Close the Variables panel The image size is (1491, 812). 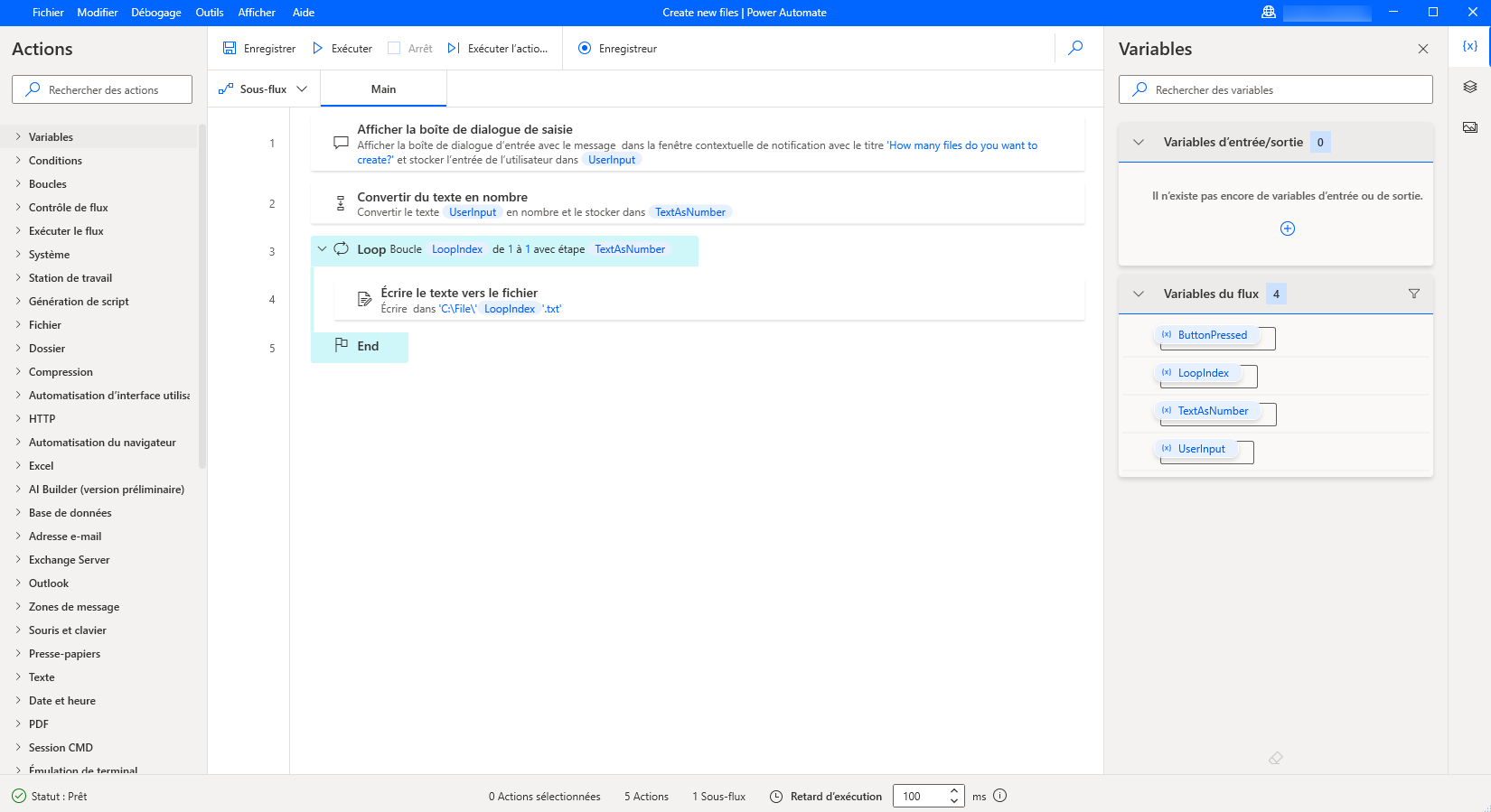[x=1423, y=49]
